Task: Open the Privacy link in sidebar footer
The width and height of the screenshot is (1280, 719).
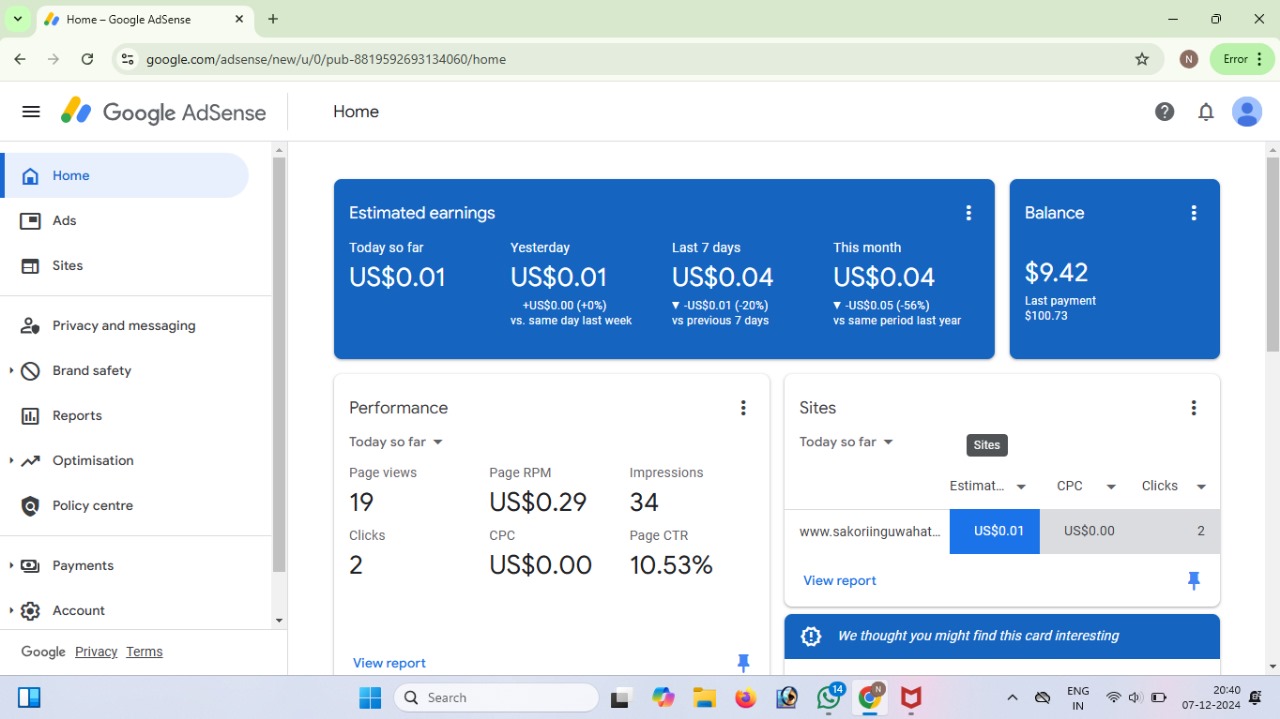Action: (96, 652)
